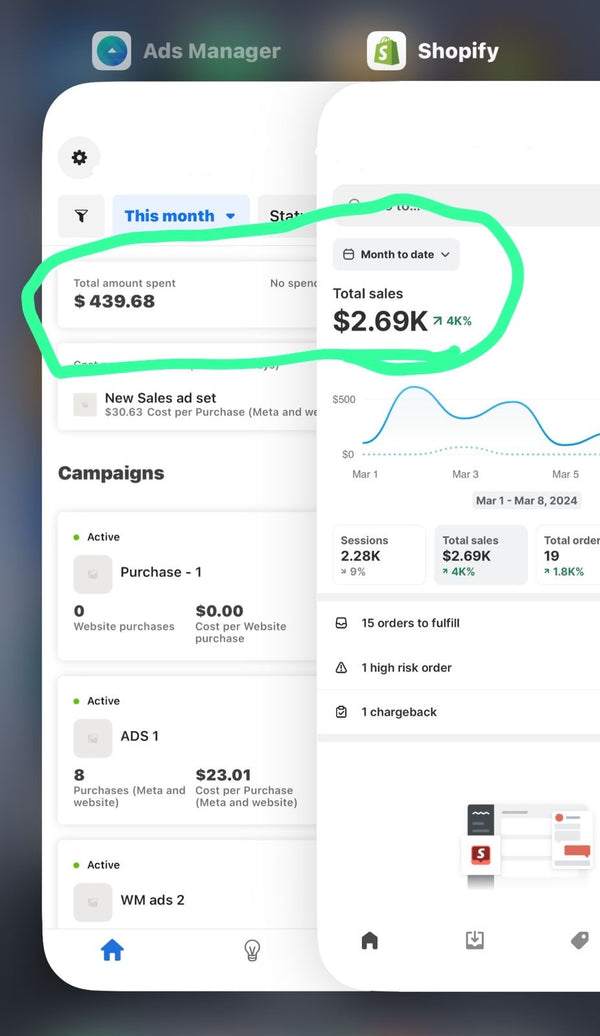Tap the Shopify app icon
This screenshot has width=600, height=1036.
click(386, 51)
